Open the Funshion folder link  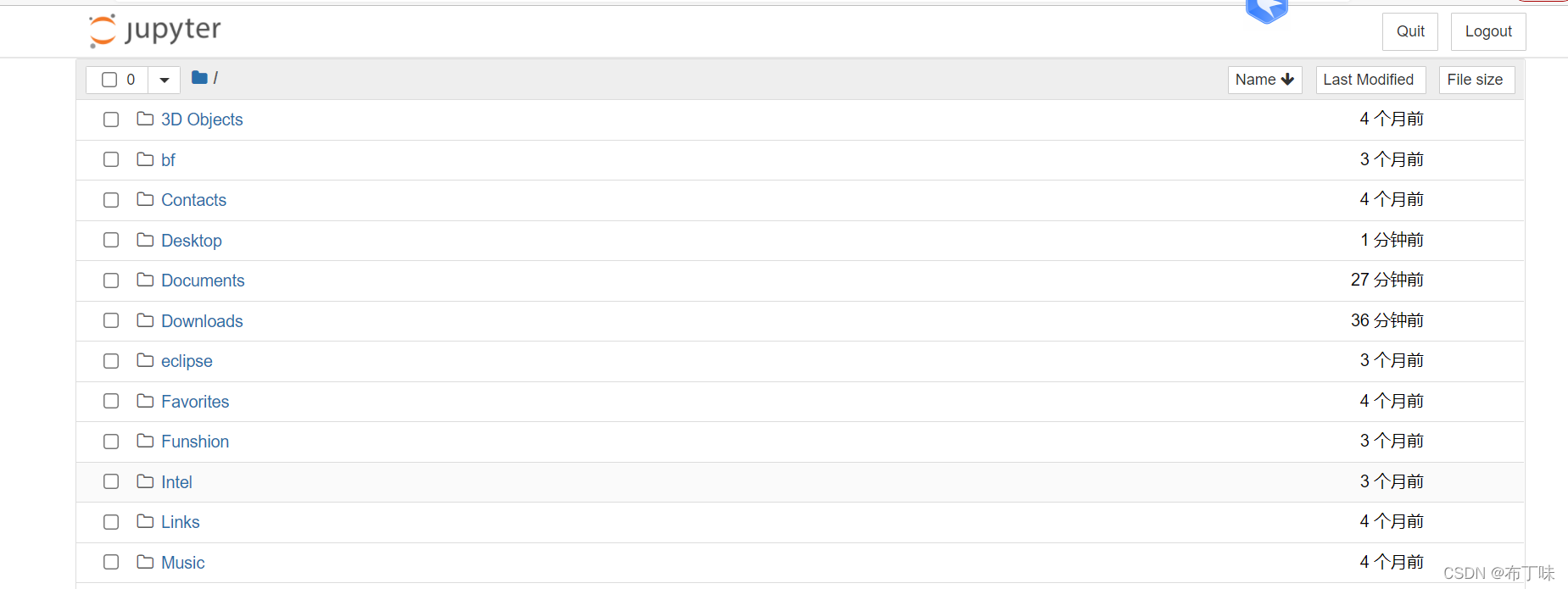[195, 442]
